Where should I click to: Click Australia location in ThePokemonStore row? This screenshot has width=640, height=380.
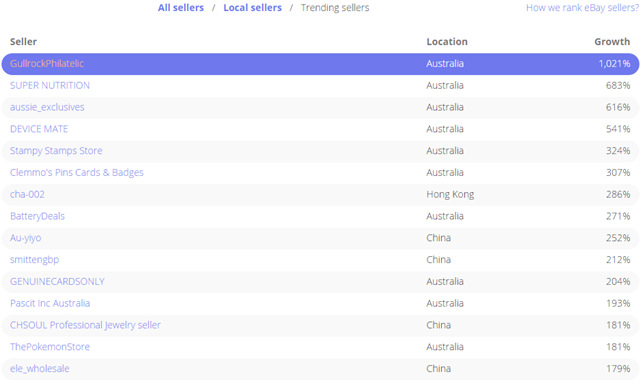(x=445, y=347)
